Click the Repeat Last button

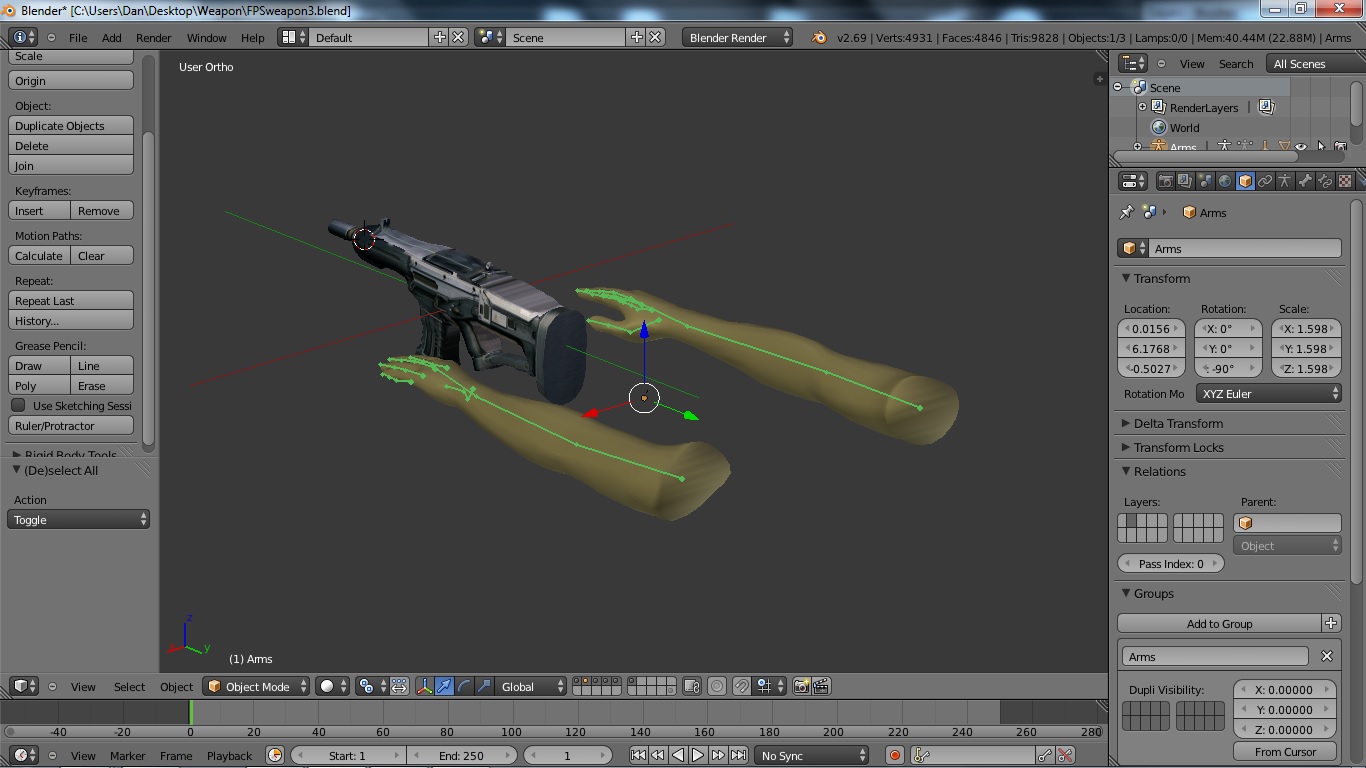click(71, 300)
